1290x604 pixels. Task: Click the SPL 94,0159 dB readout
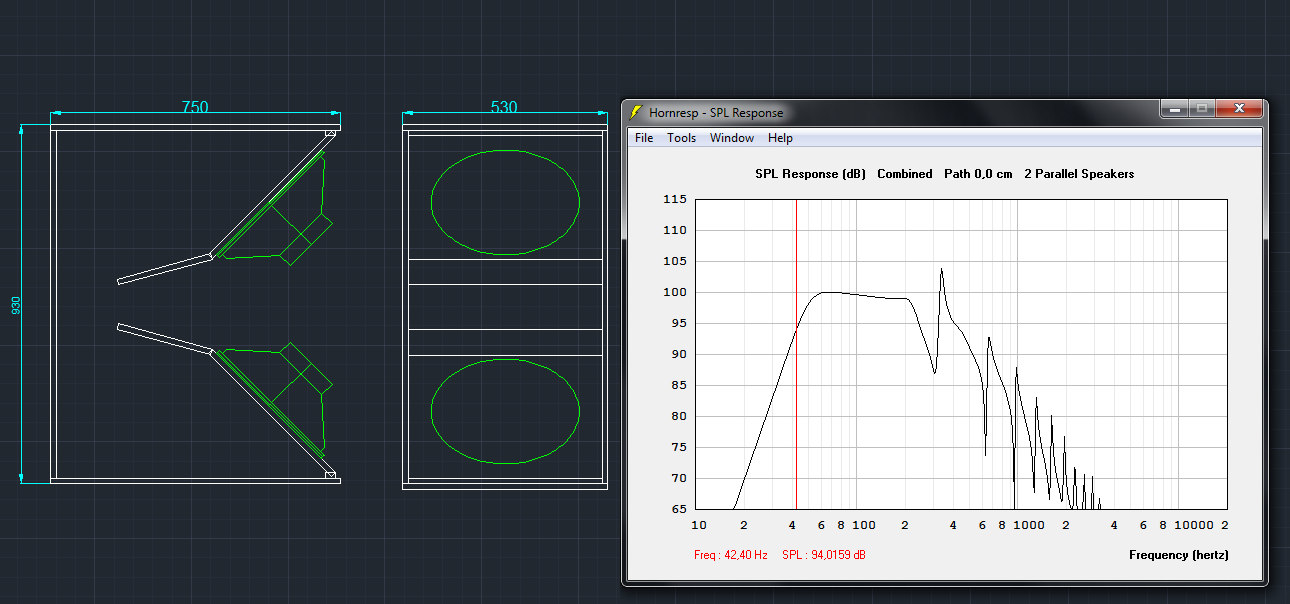click(823, 555)
